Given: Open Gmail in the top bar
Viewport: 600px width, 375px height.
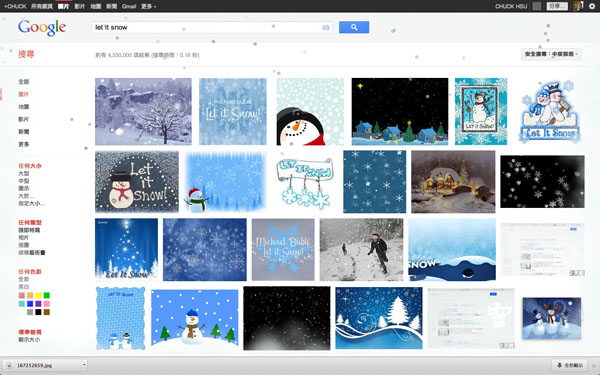Looking at the screenshot, I should point(129,6).
